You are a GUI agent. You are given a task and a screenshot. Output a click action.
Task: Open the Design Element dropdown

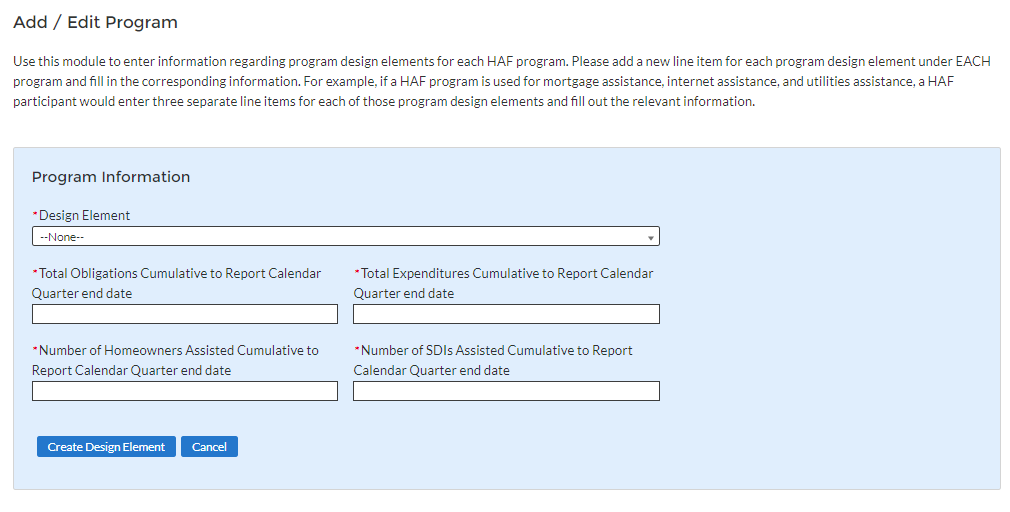345,237
